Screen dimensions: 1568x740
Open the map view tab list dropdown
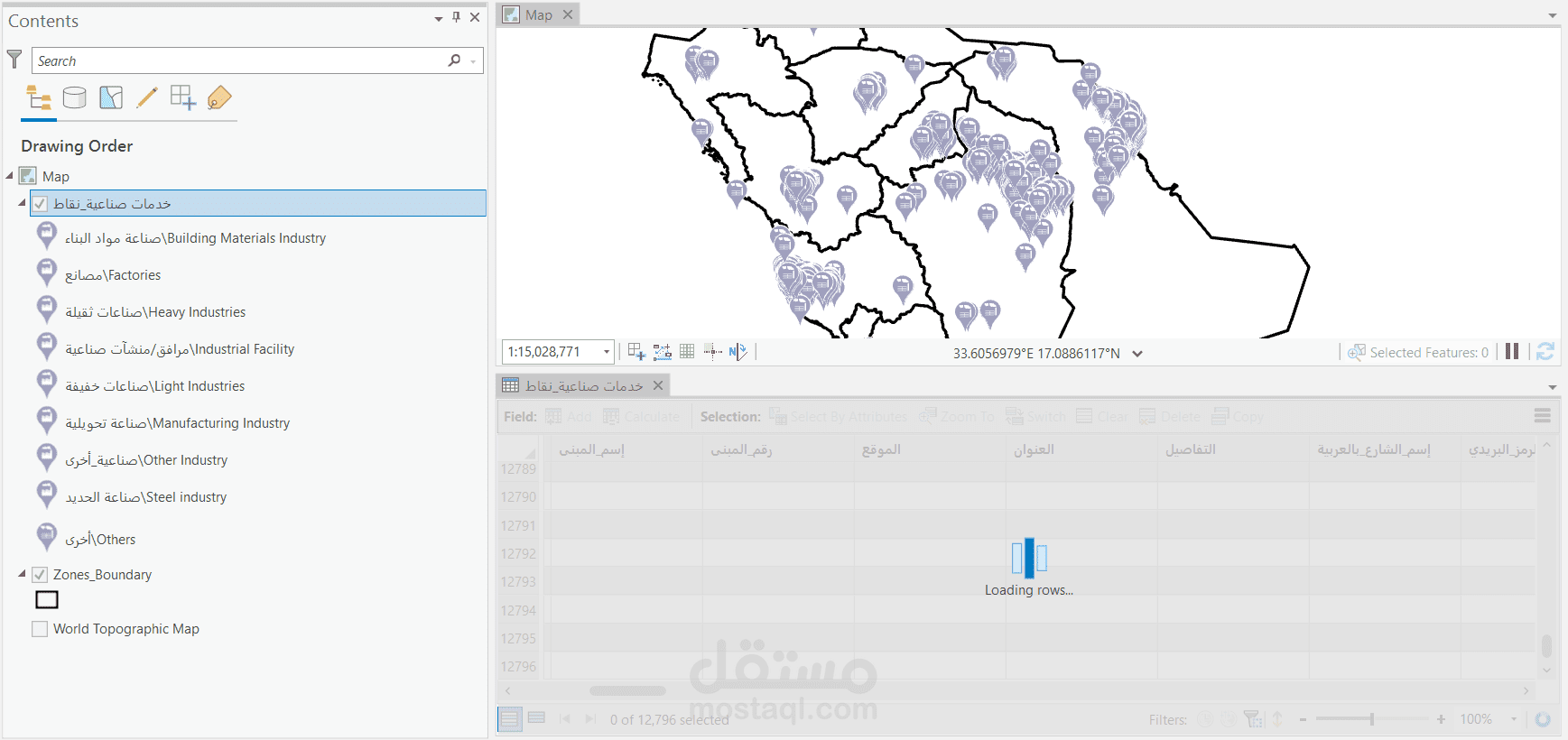pyautogui.click(x=1553, y=15)
